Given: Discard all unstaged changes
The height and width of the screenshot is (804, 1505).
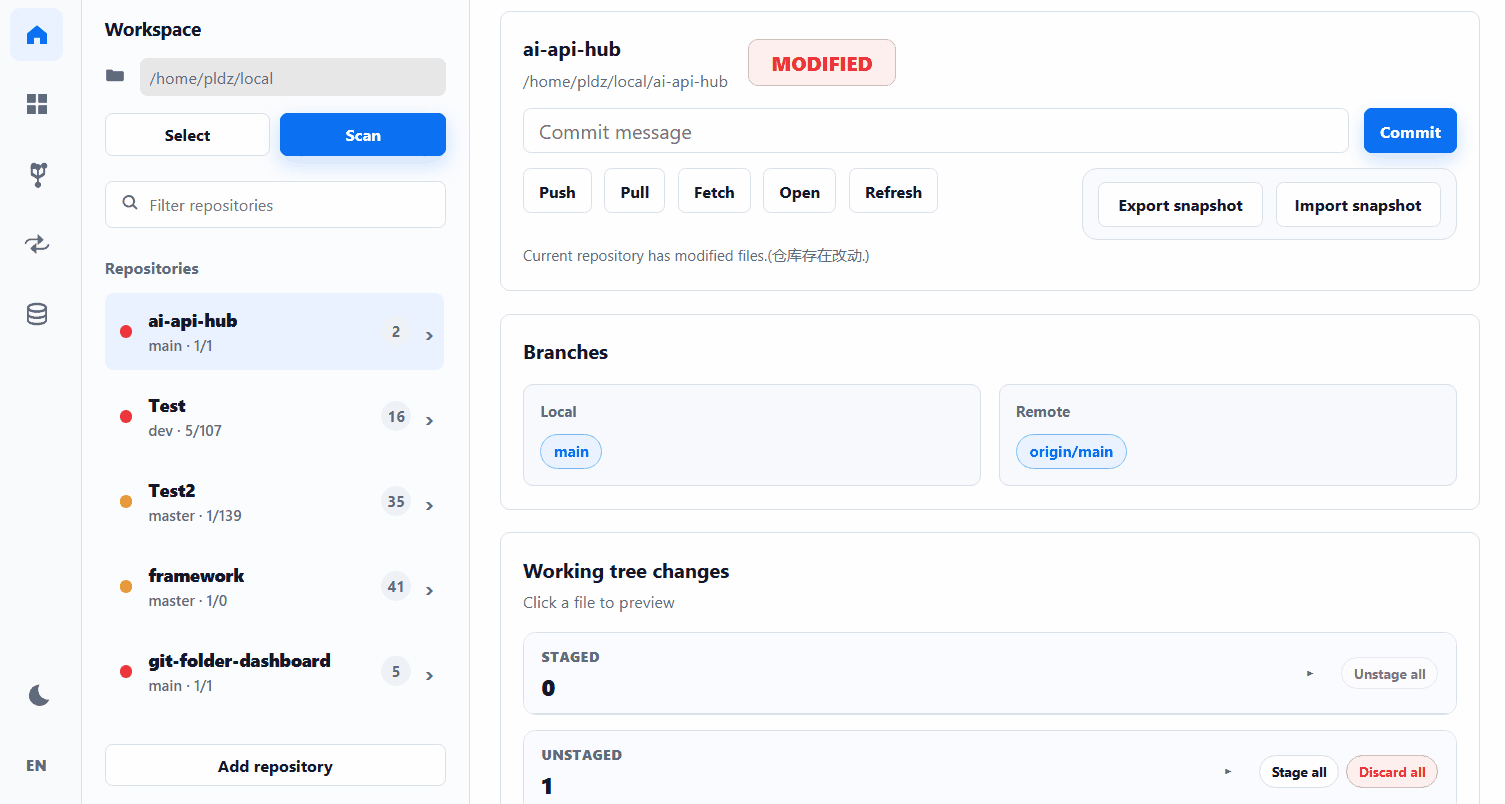Looking at the screenshot, I should [x=1391, y=771].
